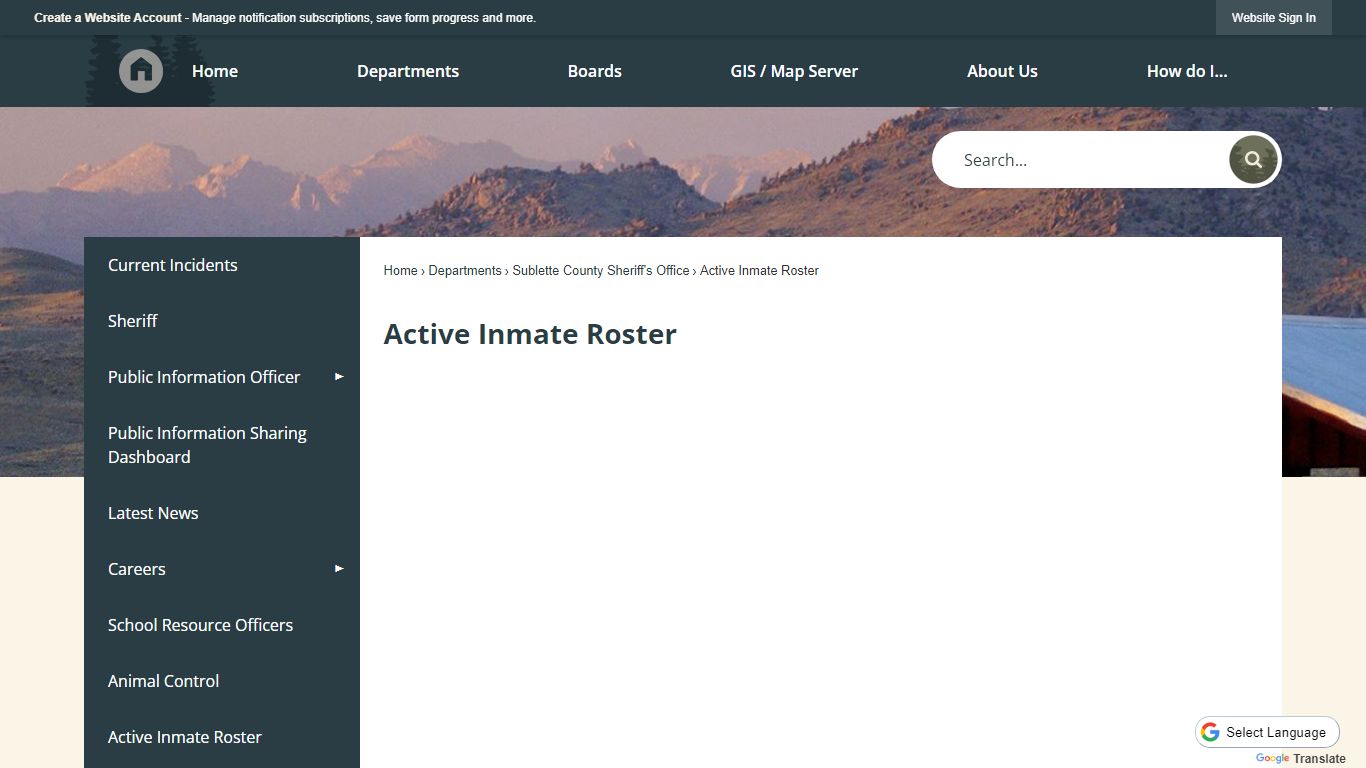Open Active Inmate Roster sidebar link
1366x768 pixels.
click(x=222, y=737)
